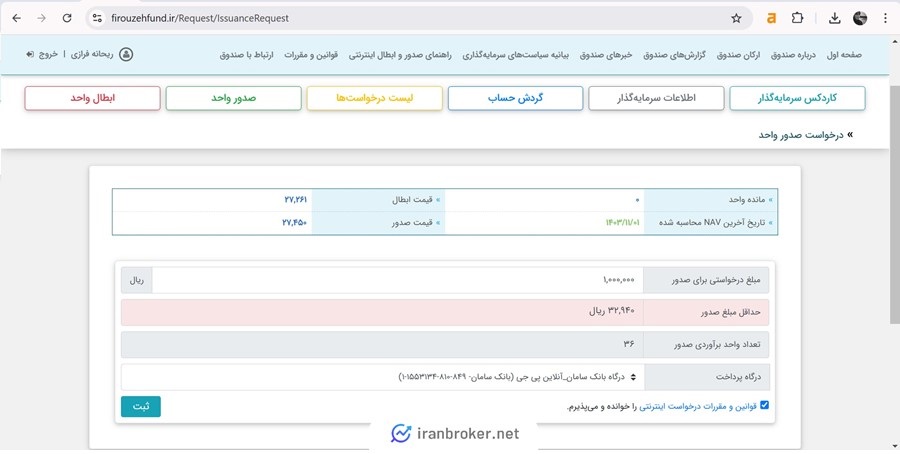Click the درخواست صدور واحد breadcrumb heading
Viewport: 900px width, 454px height.
[801, 135]
